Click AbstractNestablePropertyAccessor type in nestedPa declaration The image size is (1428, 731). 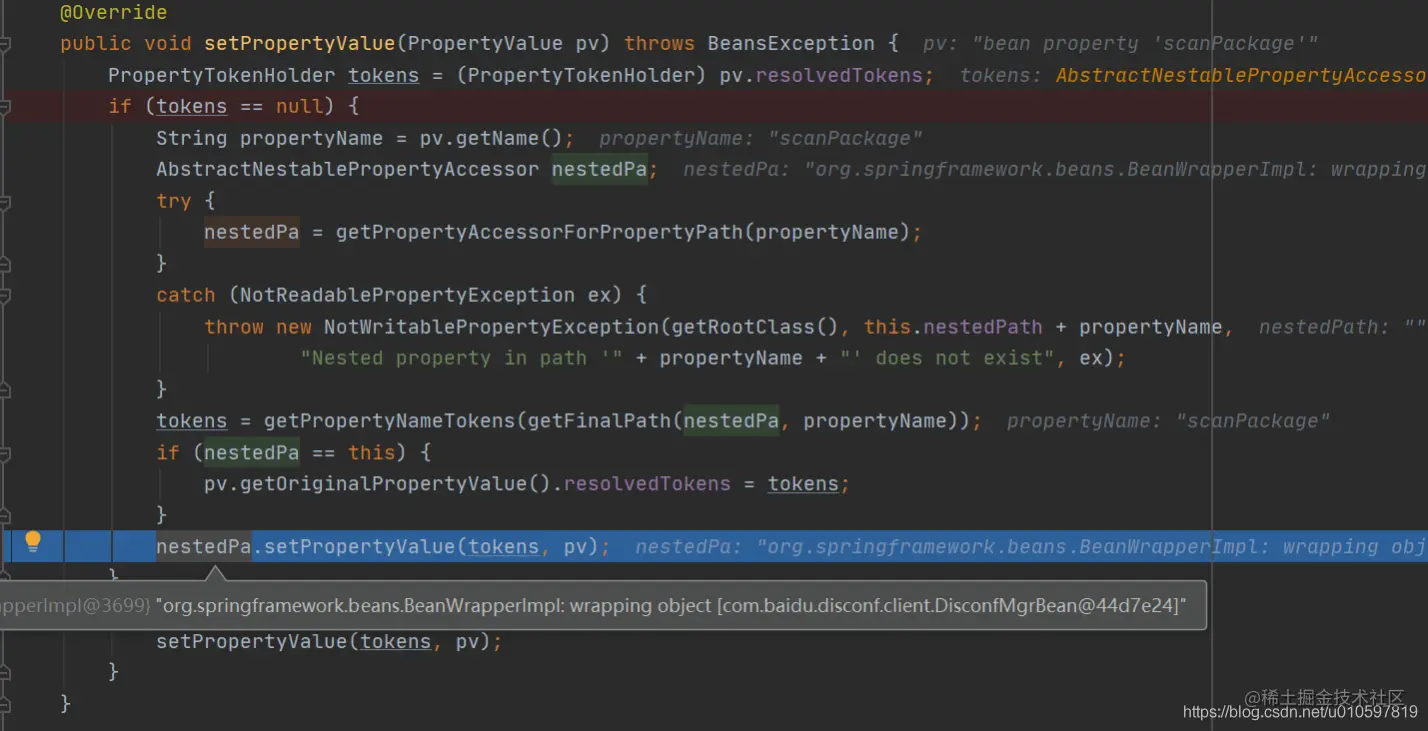[347, 170]
